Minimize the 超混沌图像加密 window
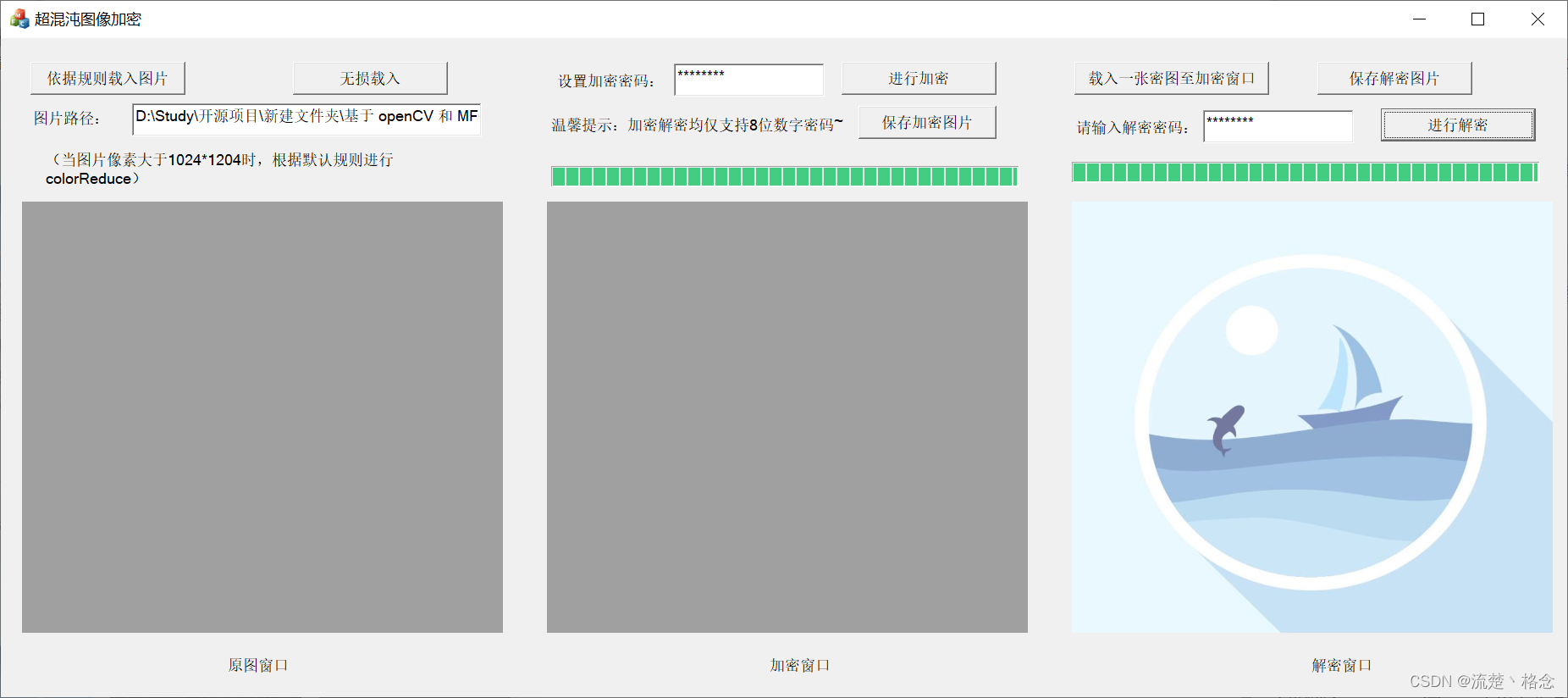The width and height of the screenshot is (1568, 698). (x=1420, y=19)
